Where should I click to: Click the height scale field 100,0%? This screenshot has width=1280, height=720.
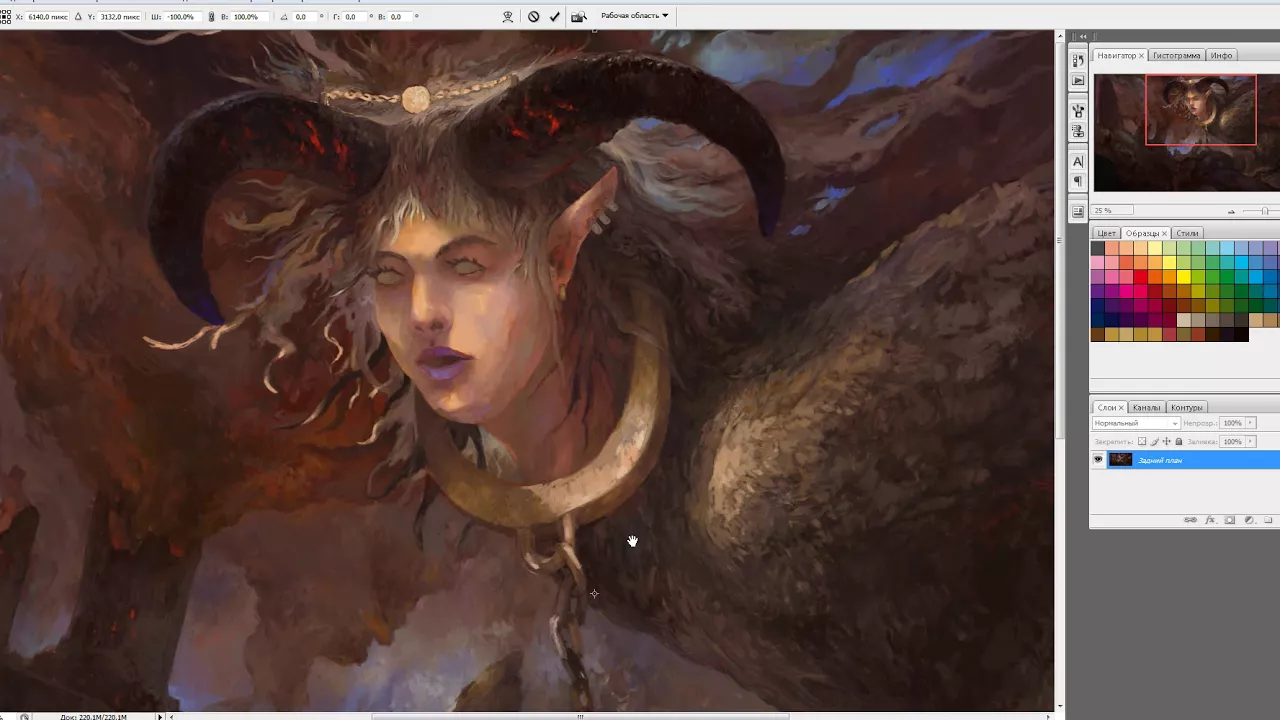click(x=250, y=17)
